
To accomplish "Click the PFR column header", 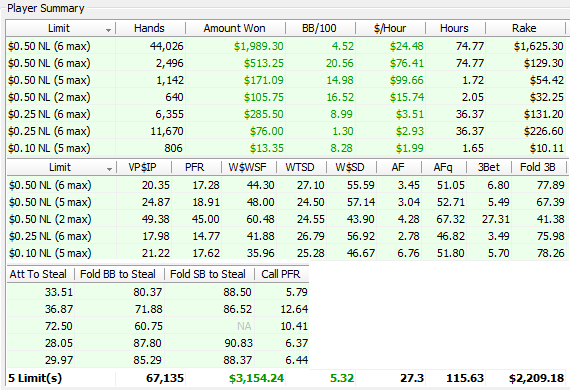I will [195, 167].
